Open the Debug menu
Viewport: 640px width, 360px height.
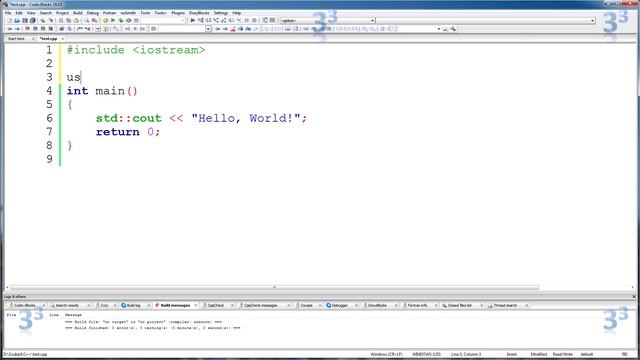point(93,13)
